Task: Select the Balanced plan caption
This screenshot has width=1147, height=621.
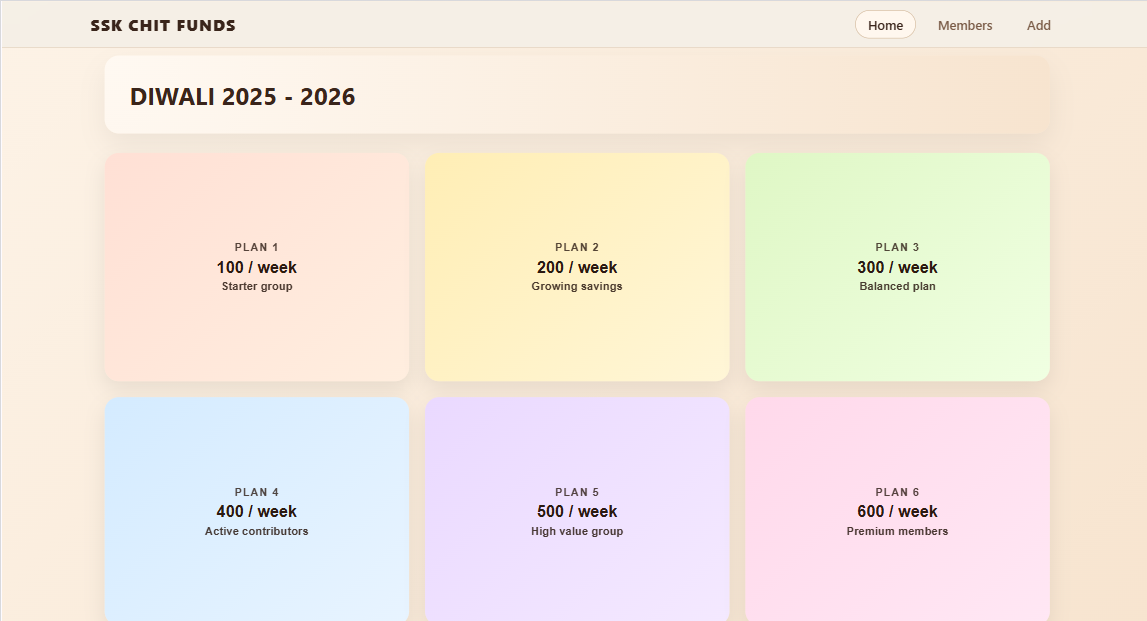Action: click(x=897, y=286)
